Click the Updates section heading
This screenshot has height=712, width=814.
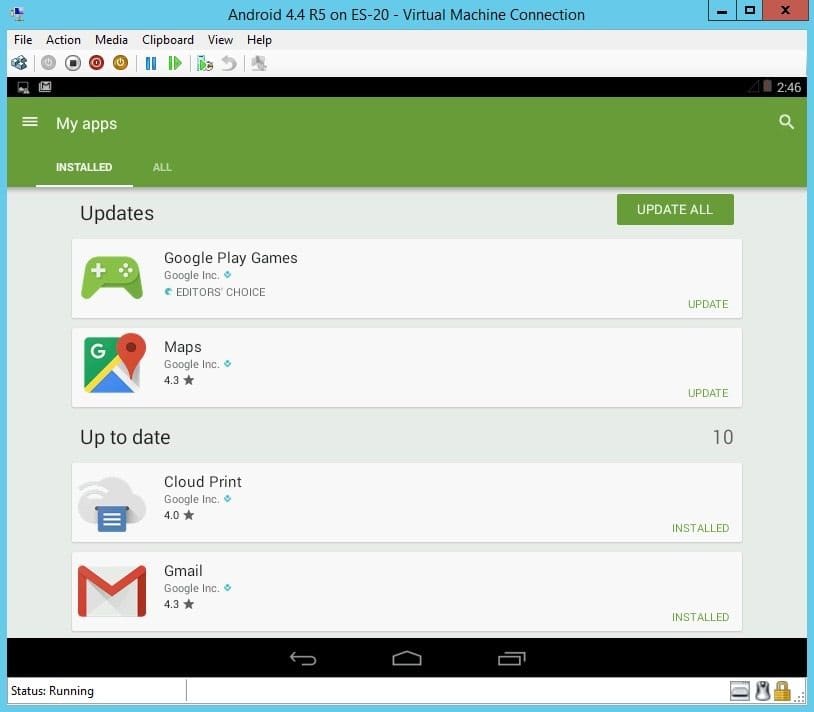117,213
